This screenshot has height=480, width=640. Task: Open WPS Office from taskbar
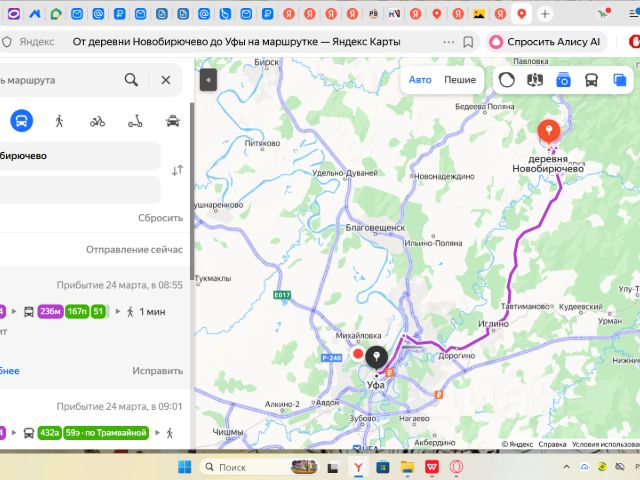click(431, 467)
